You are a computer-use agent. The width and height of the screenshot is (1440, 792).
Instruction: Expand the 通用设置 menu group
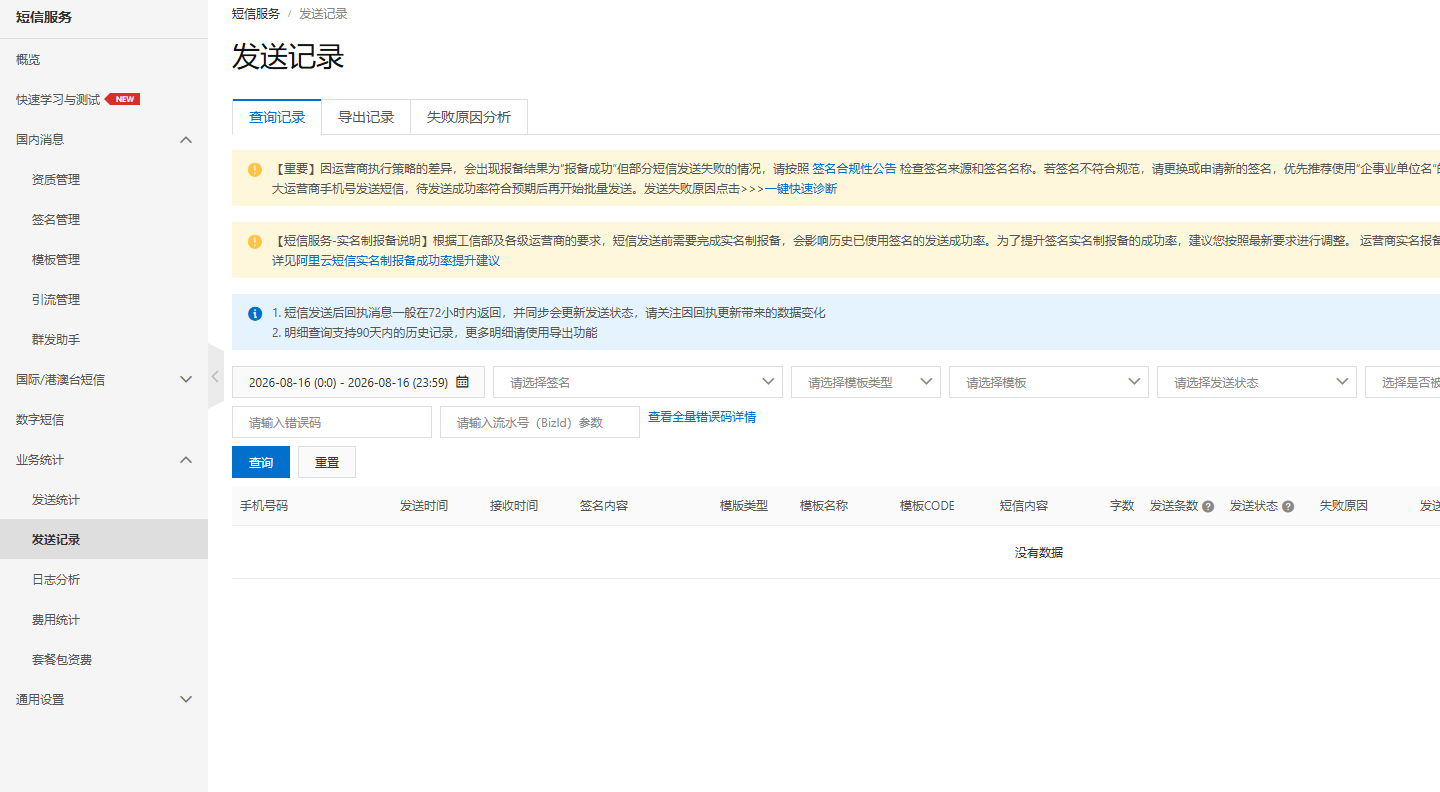point(186,700)
